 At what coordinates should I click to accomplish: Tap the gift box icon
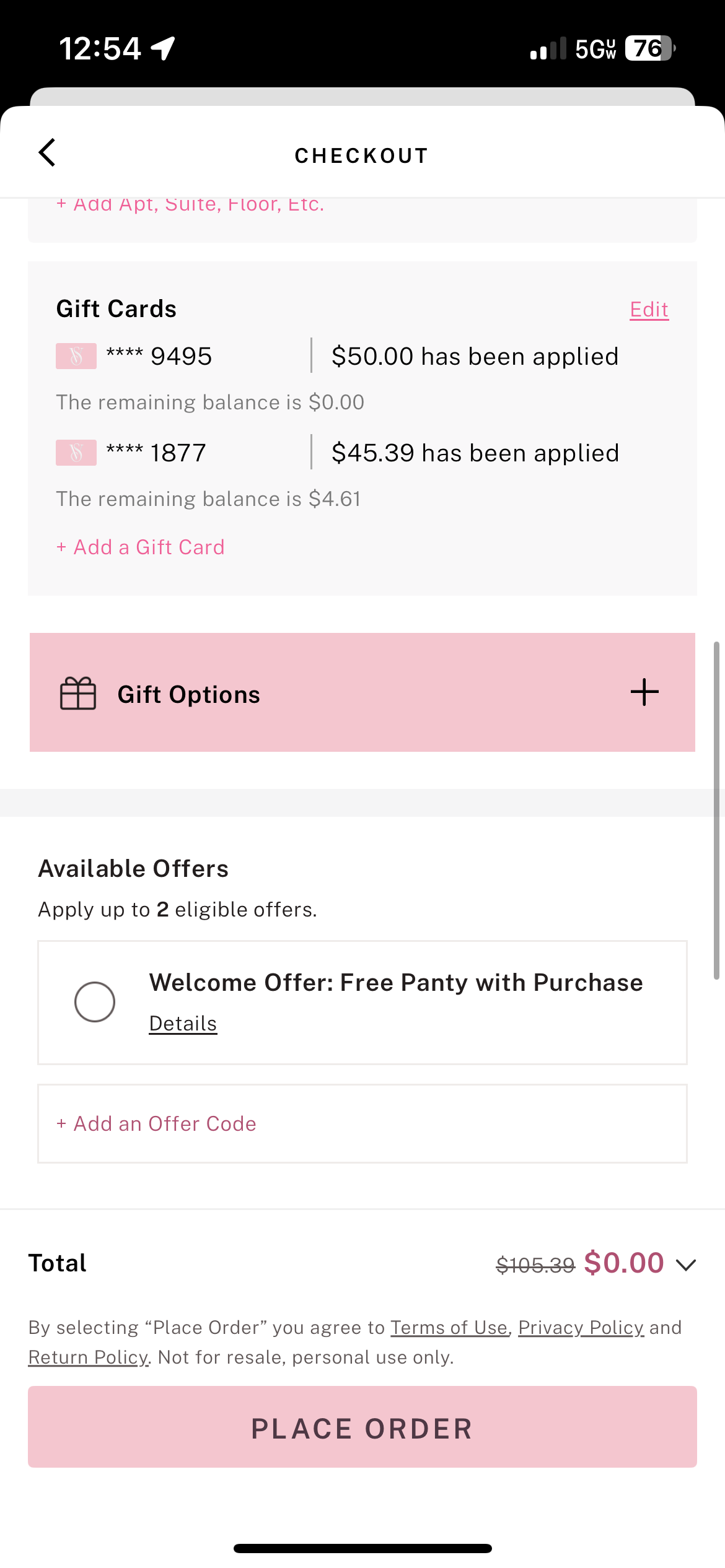click(77, 694)
